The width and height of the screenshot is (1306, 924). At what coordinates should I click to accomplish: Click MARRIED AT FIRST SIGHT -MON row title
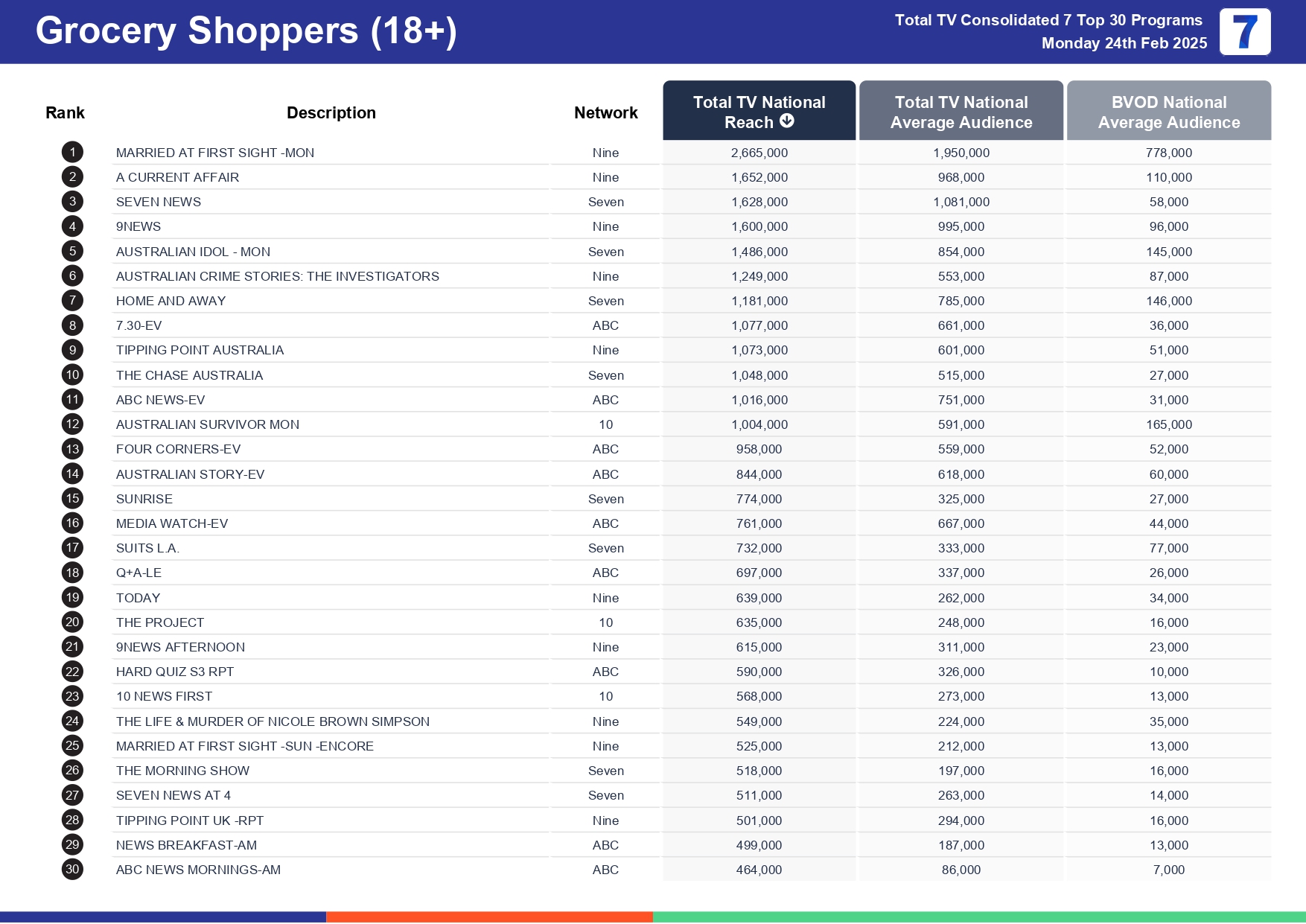[x=215, y=153]
